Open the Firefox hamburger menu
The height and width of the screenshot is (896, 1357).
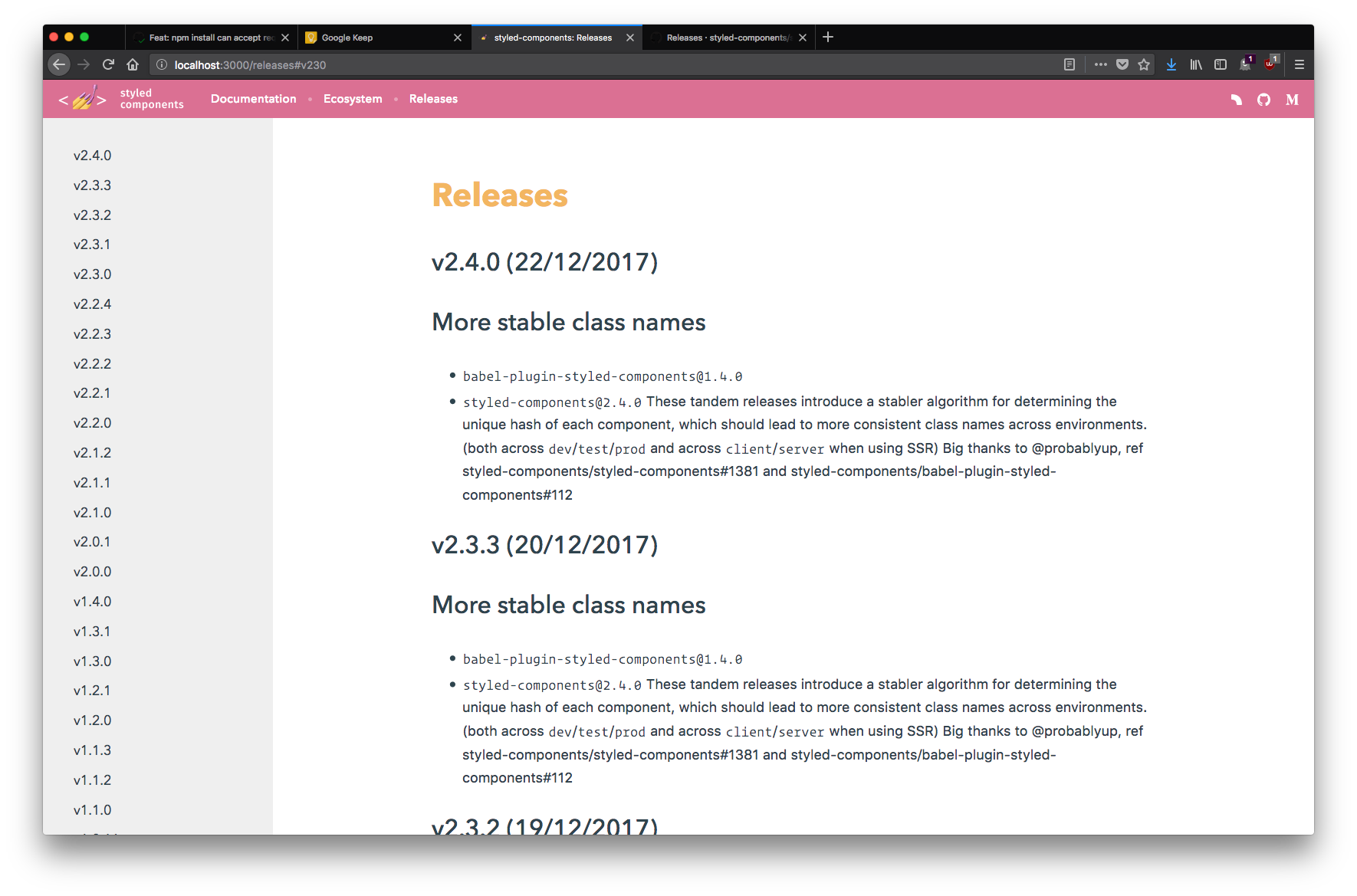(1299, 65)
